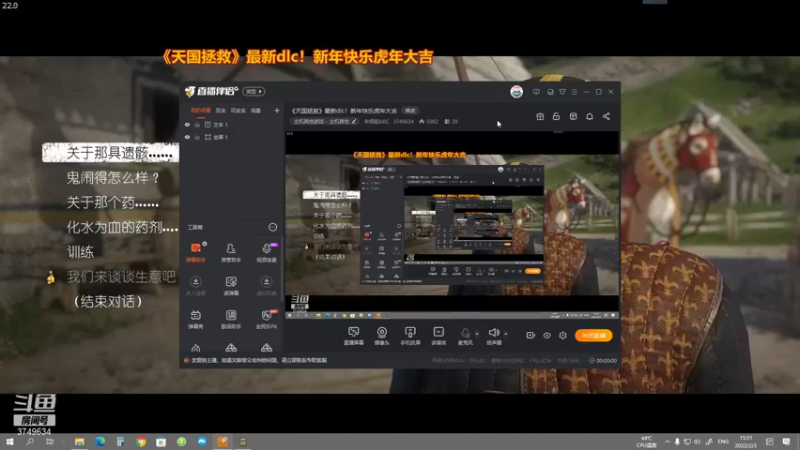Add screen capture source via 直播屏幕
Screen dimensions: 800x450
tap(353, 336)
